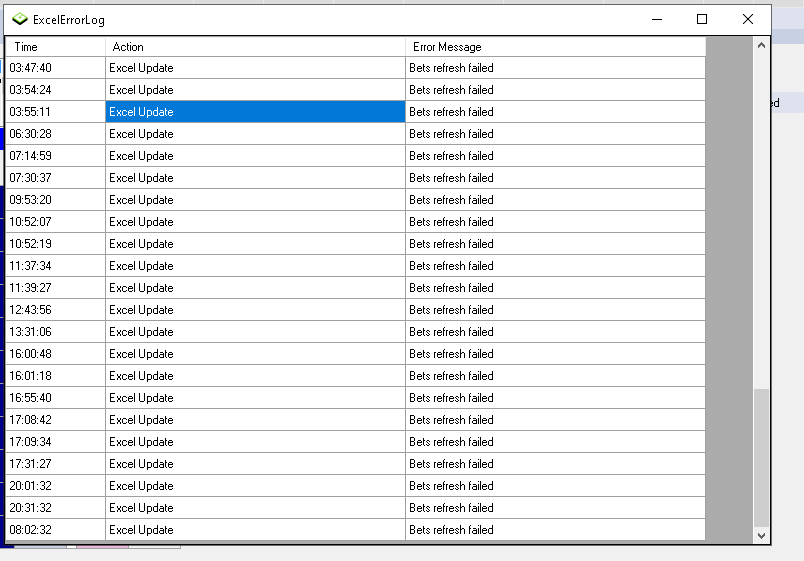The image size is (804, 561).
Task: Click Bets refresh failed in 20:31:32 row
Action: pos(555,509)
